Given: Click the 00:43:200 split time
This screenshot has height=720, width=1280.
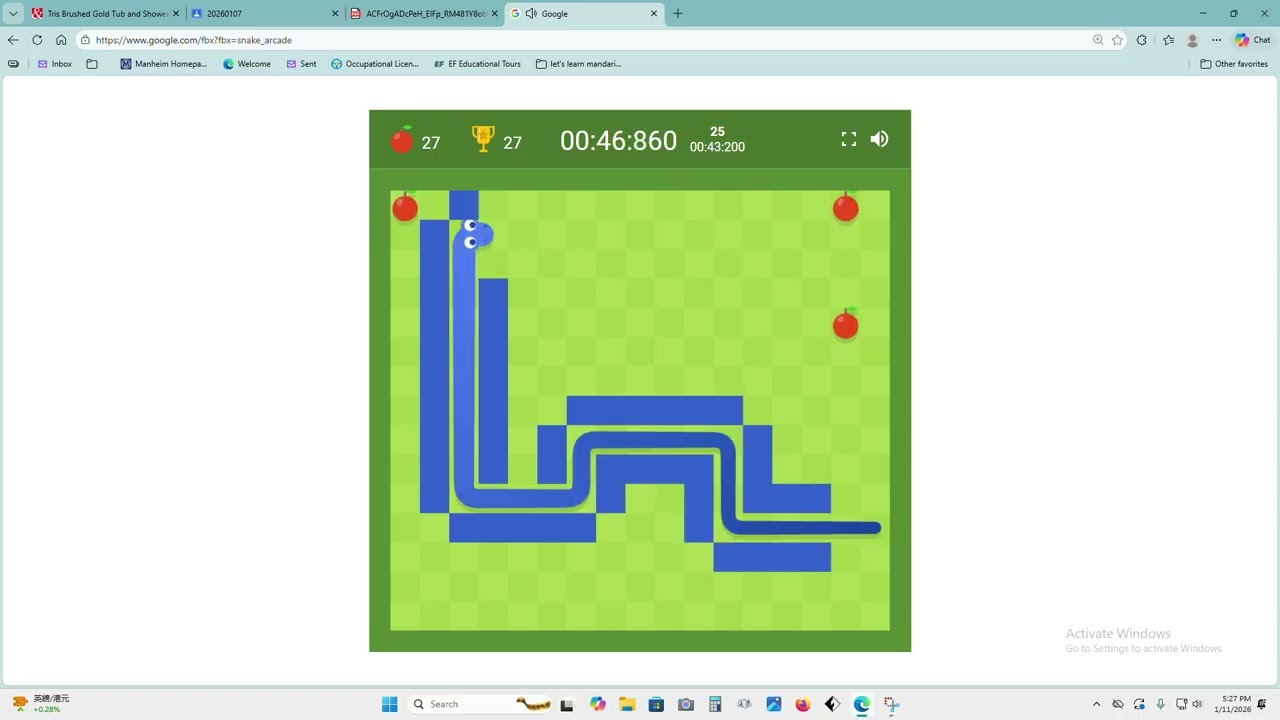Looking at the screenshot, I should pyautogui.click(x=717, y=147).
